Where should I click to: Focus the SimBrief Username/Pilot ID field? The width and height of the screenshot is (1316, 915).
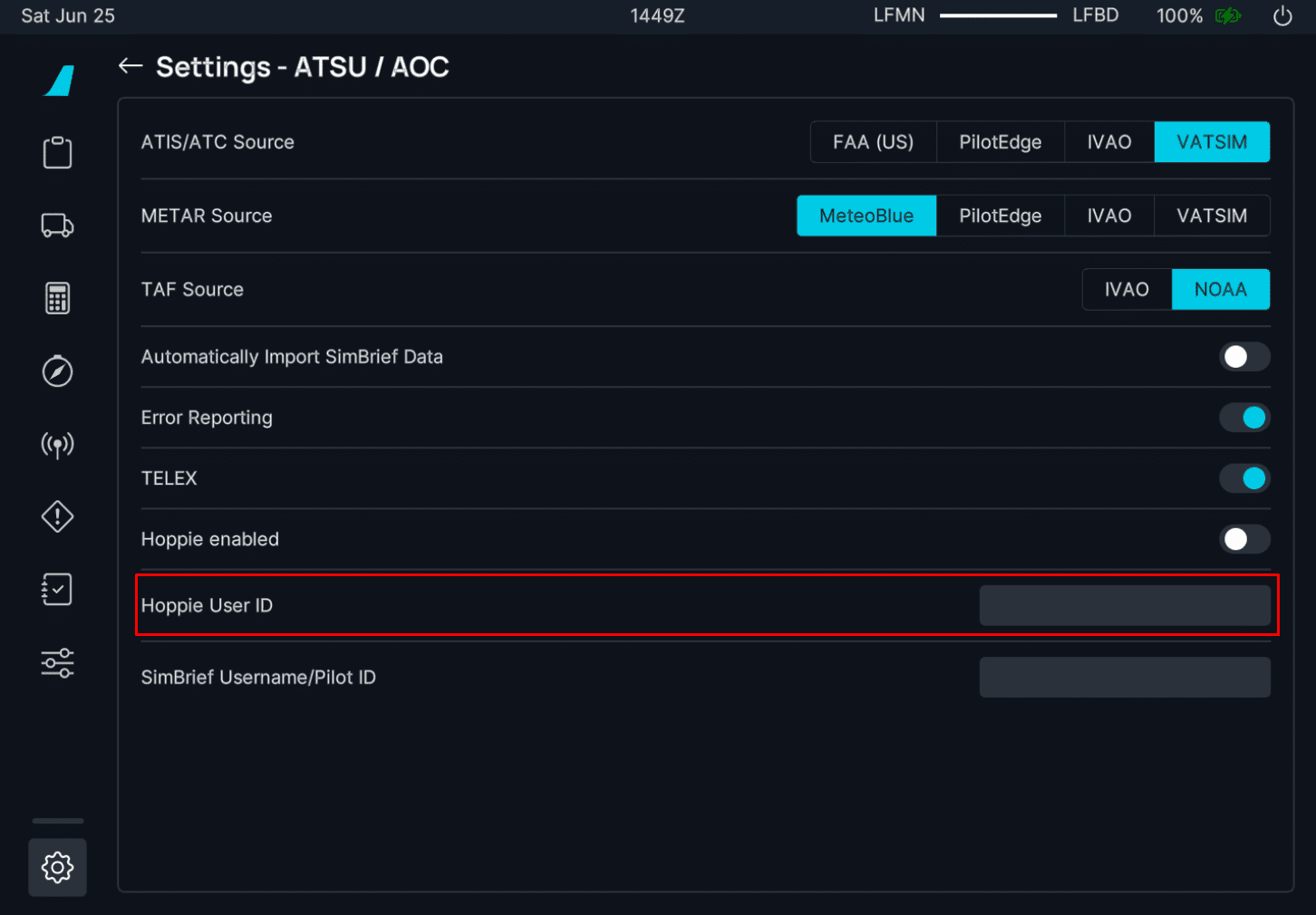pos(1124,678)
